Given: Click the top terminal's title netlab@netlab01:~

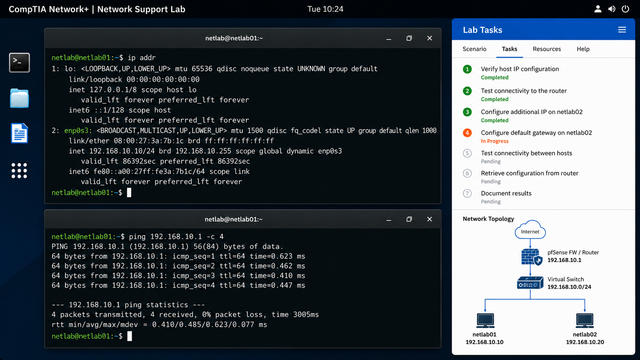Looking at the screenshot, I should (234, 38).
